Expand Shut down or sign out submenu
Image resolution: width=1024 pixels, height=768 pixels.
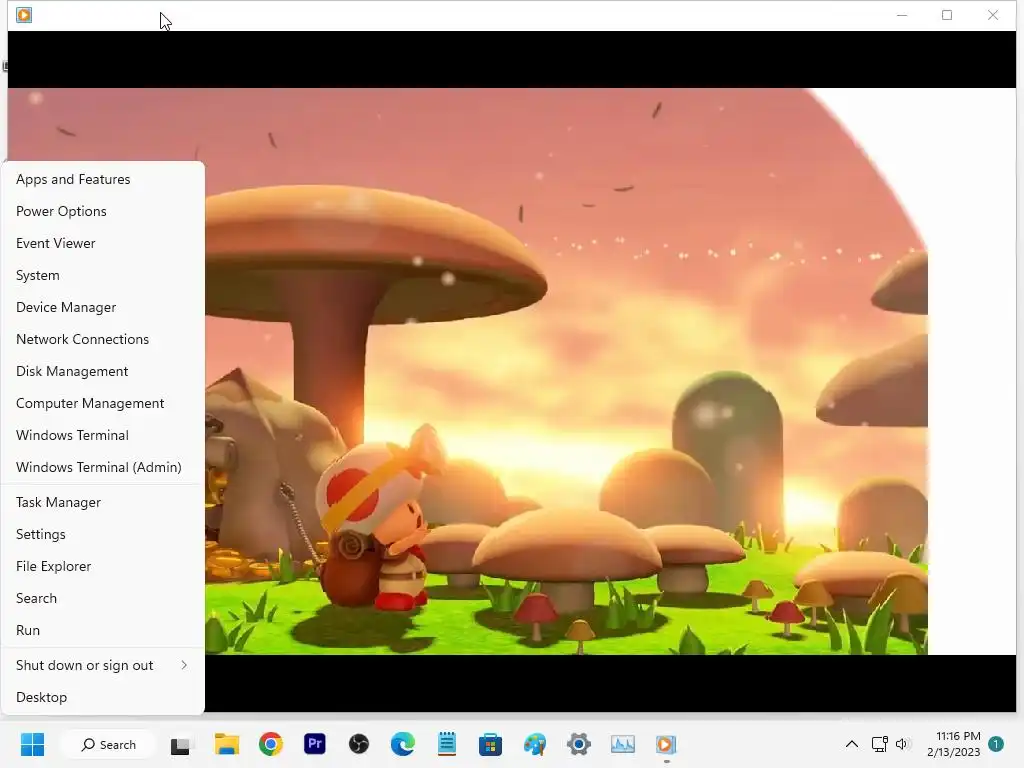coord(103,665)
